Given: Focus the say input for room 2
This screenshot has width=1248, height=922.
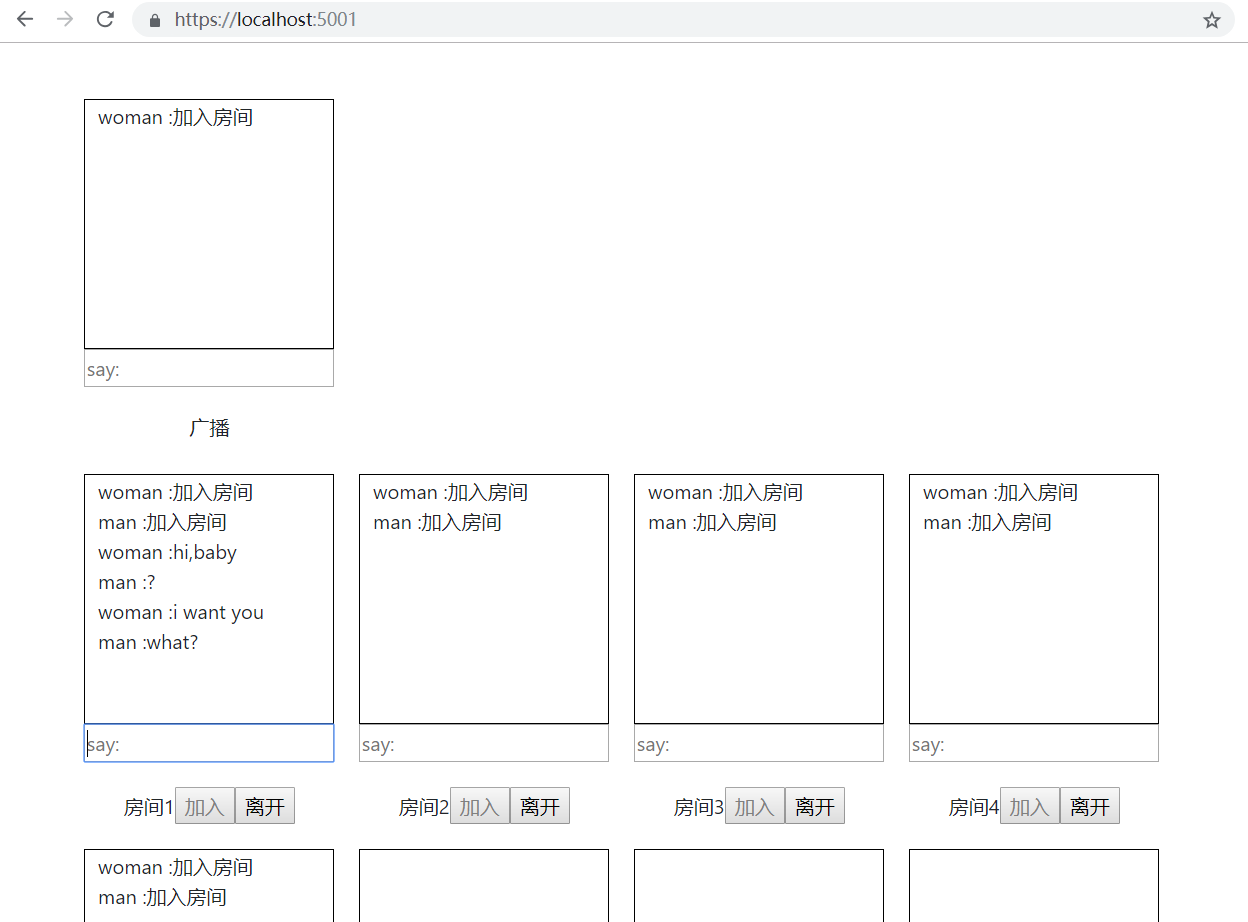Looking at the screenshot, I should 484,743.
